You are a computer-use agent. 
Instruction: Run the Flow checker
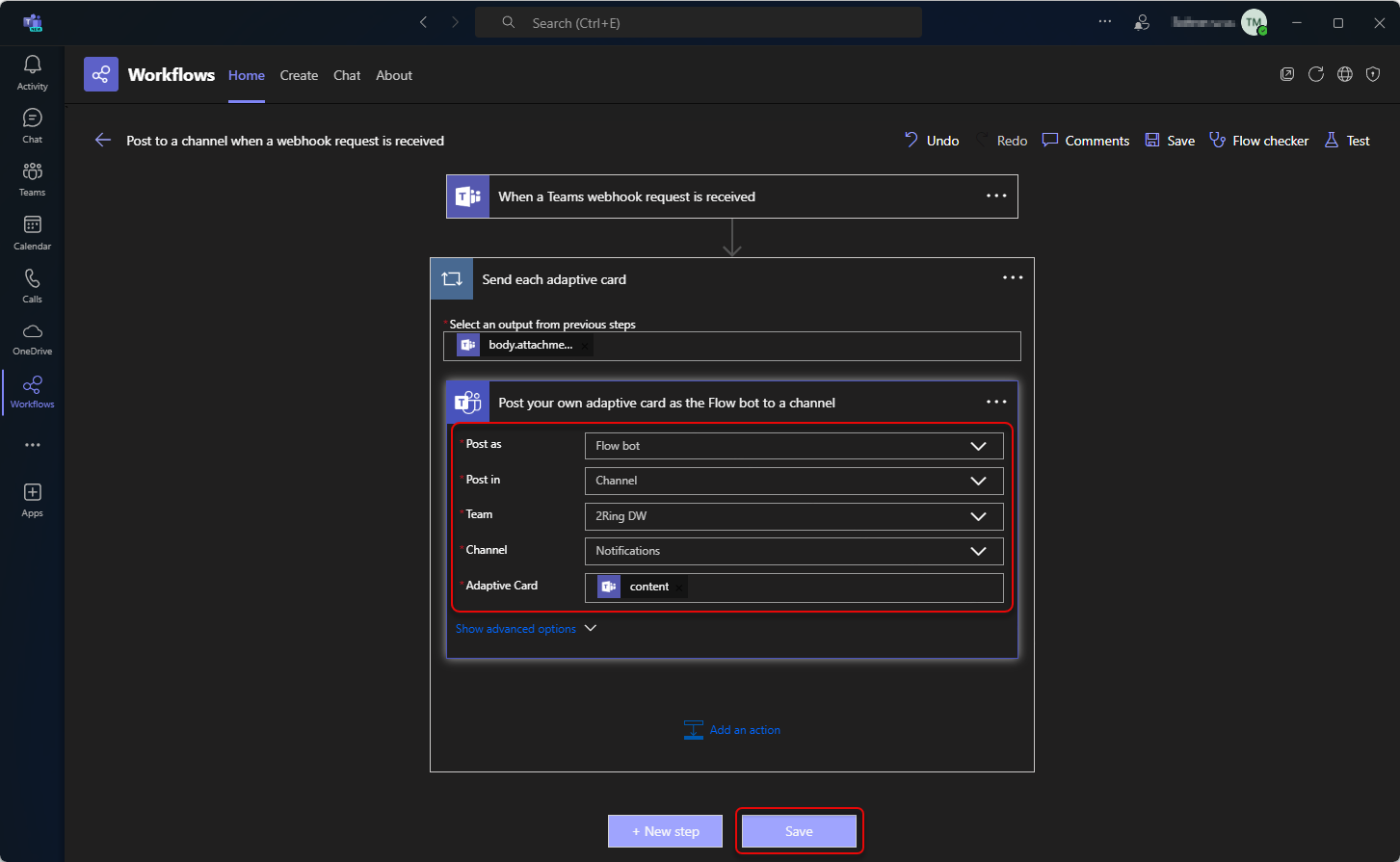tap(1259, 140)
